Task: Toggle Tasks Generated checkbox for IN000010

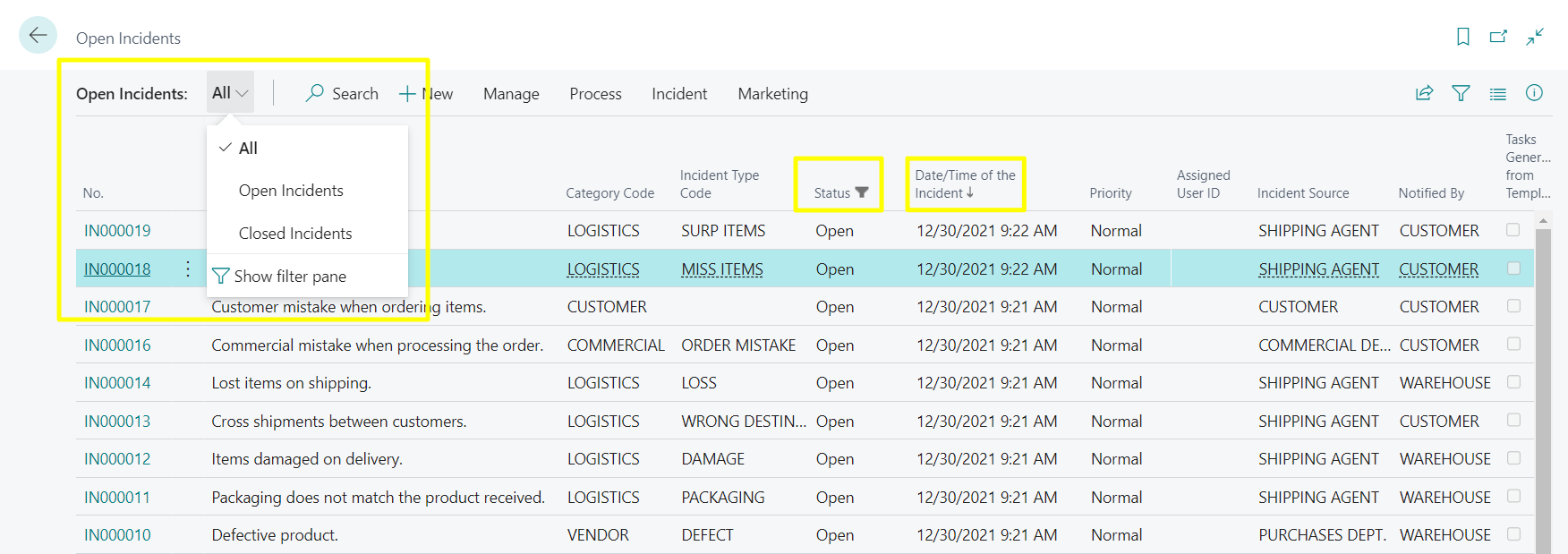Action: coord(1513,534)
